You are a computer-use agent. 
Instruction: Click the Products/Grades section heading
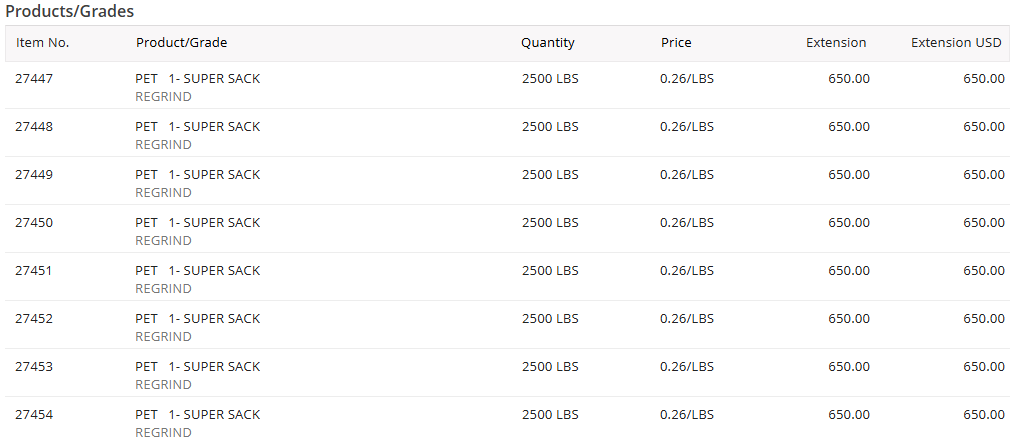coord(70,12)
